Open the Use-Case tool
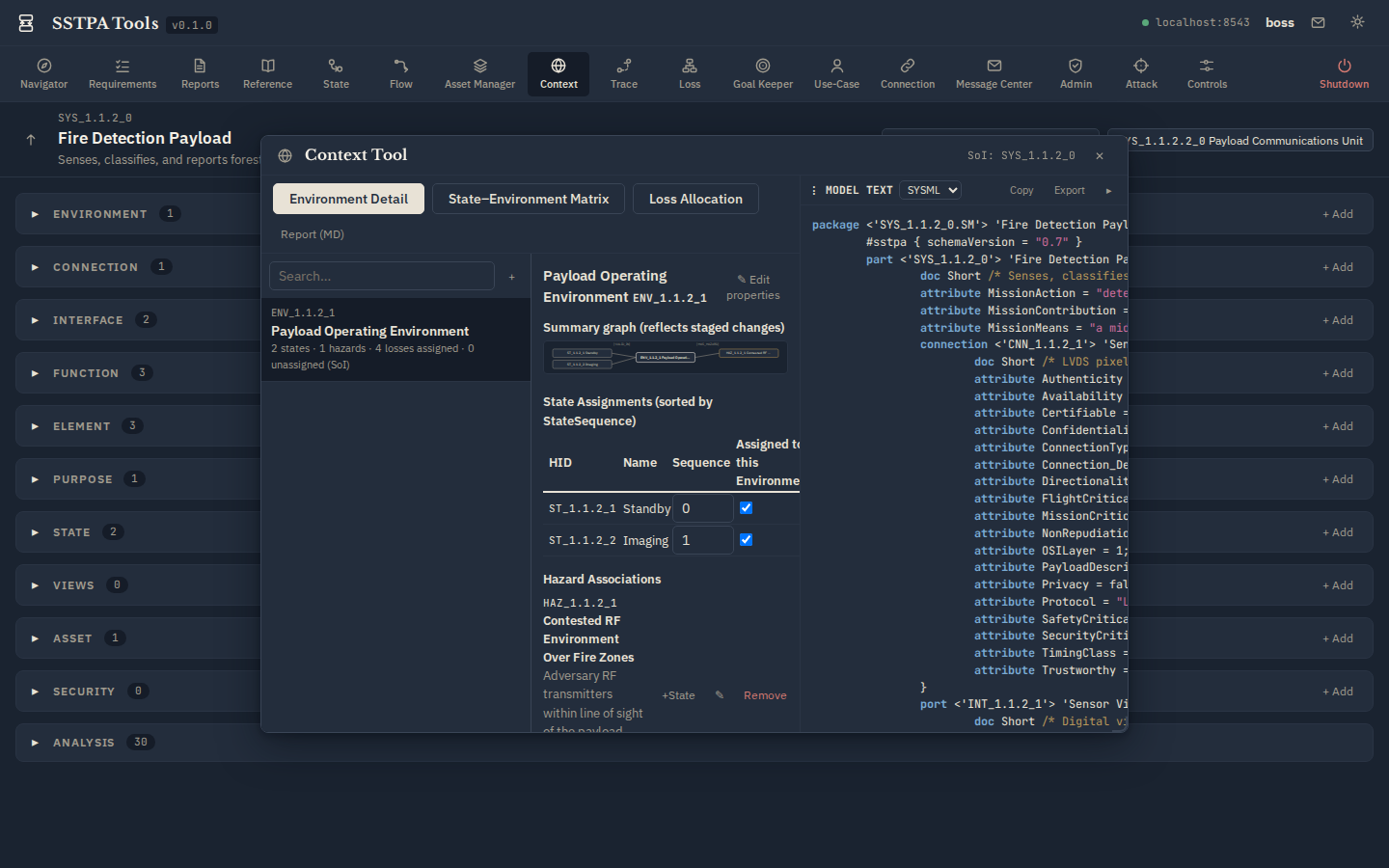 pos(836,74)
